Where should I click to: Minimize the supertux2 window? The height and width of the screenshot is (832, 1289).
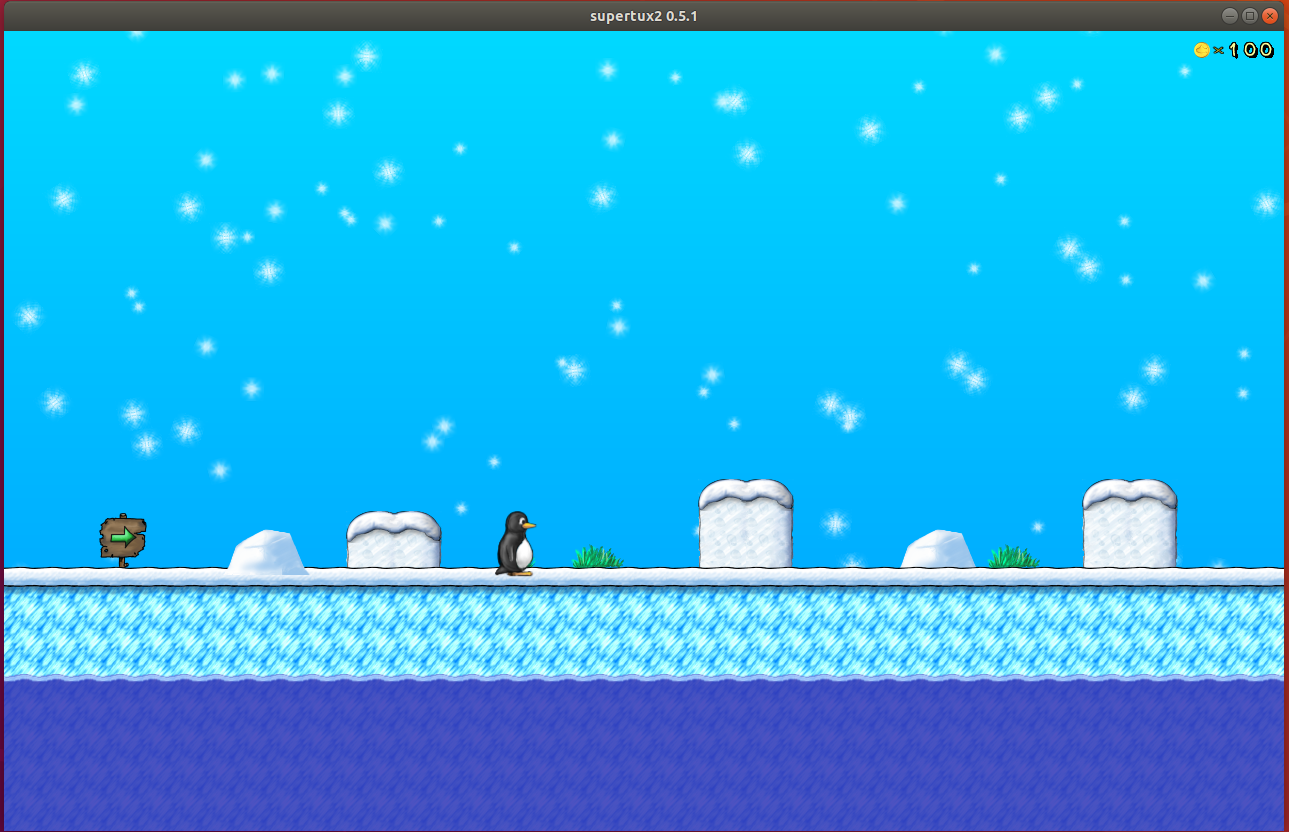click(1230, 16)
